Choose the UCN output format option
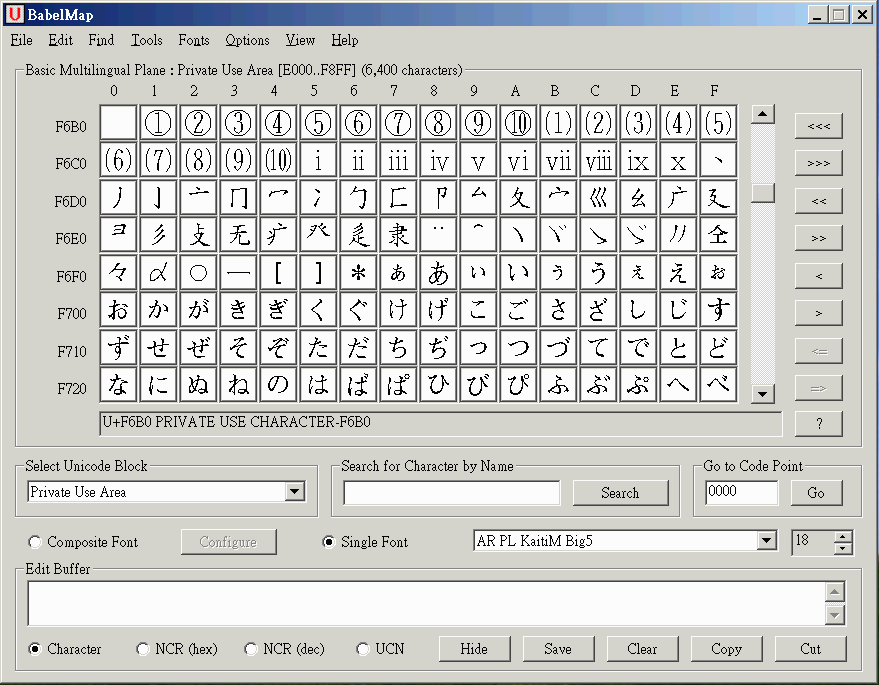 coord(364,649)
